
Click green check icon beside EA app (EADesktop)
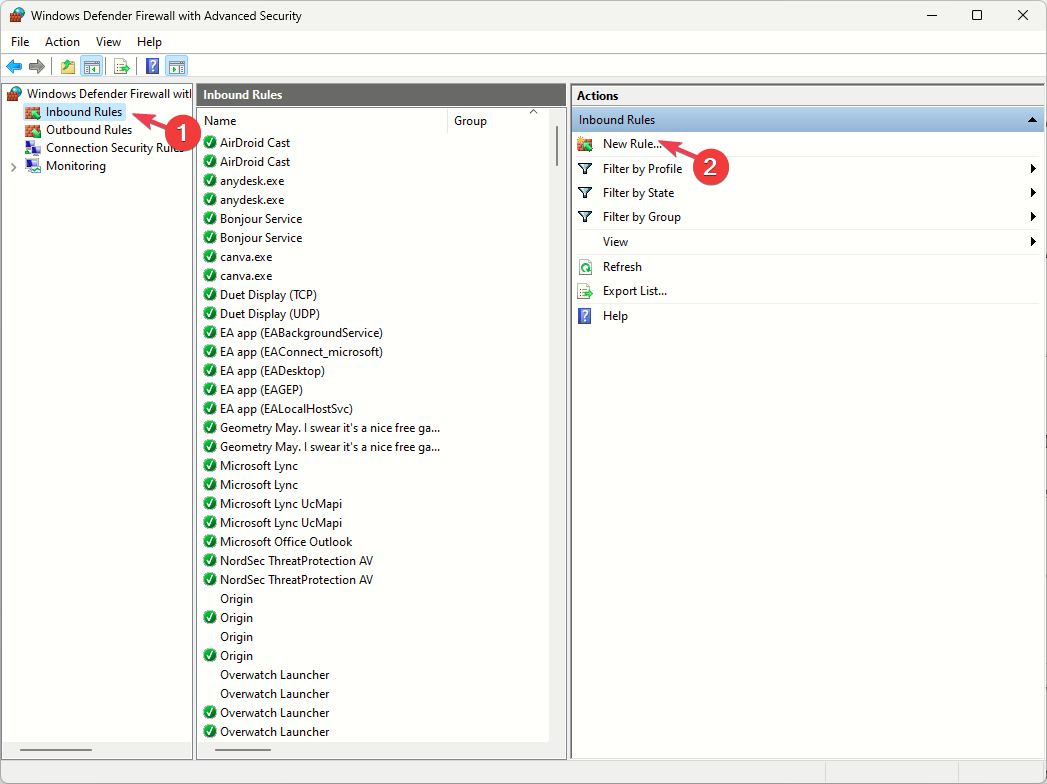click(210, 370)
